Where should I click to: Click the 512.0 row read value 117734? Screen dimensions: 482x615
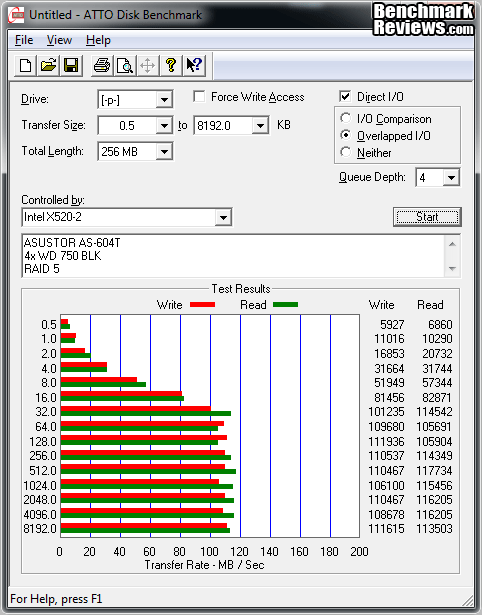point(434,471)
